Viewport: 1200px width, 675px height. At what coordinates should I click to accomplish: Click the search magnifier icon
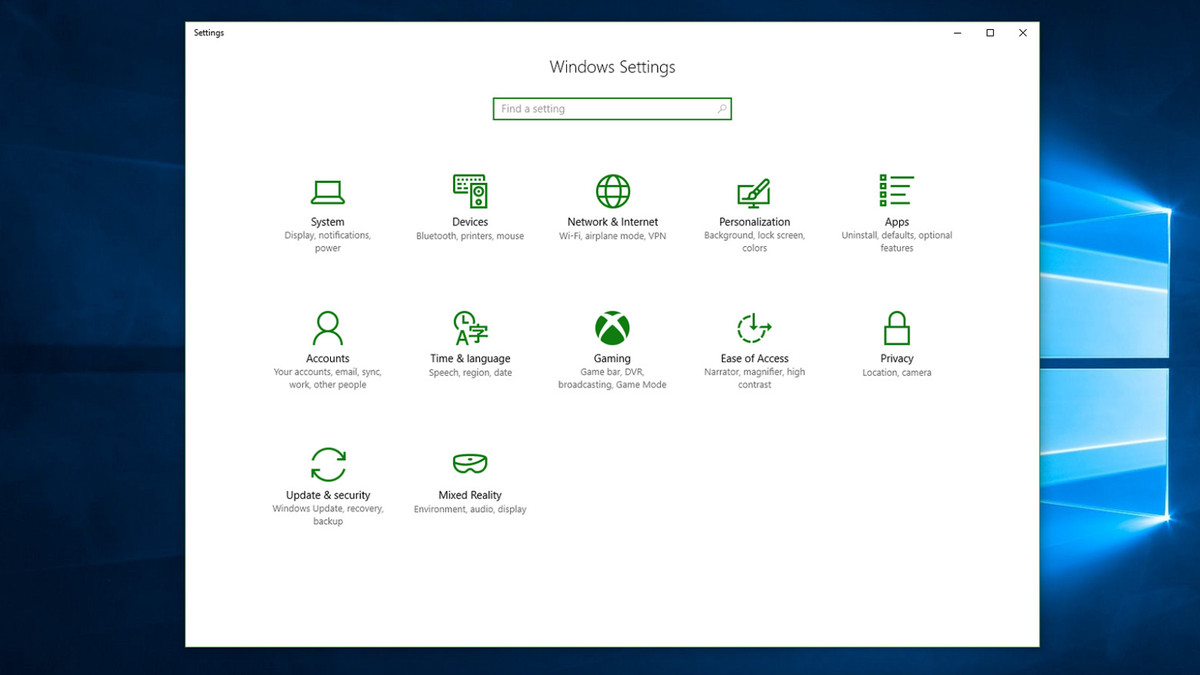722,108
